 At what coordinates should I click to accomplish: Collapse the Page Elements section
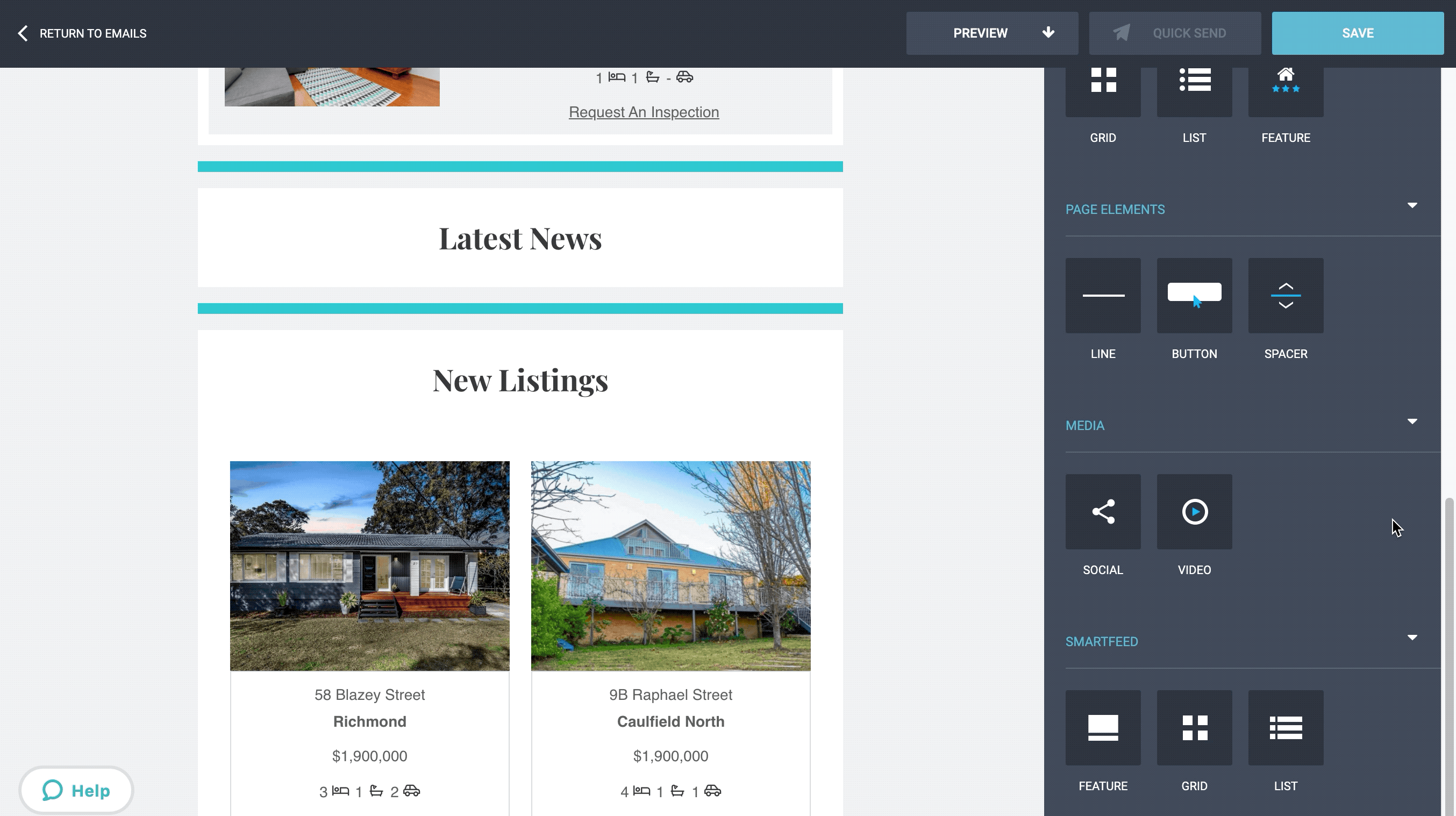pos(1412,205)
